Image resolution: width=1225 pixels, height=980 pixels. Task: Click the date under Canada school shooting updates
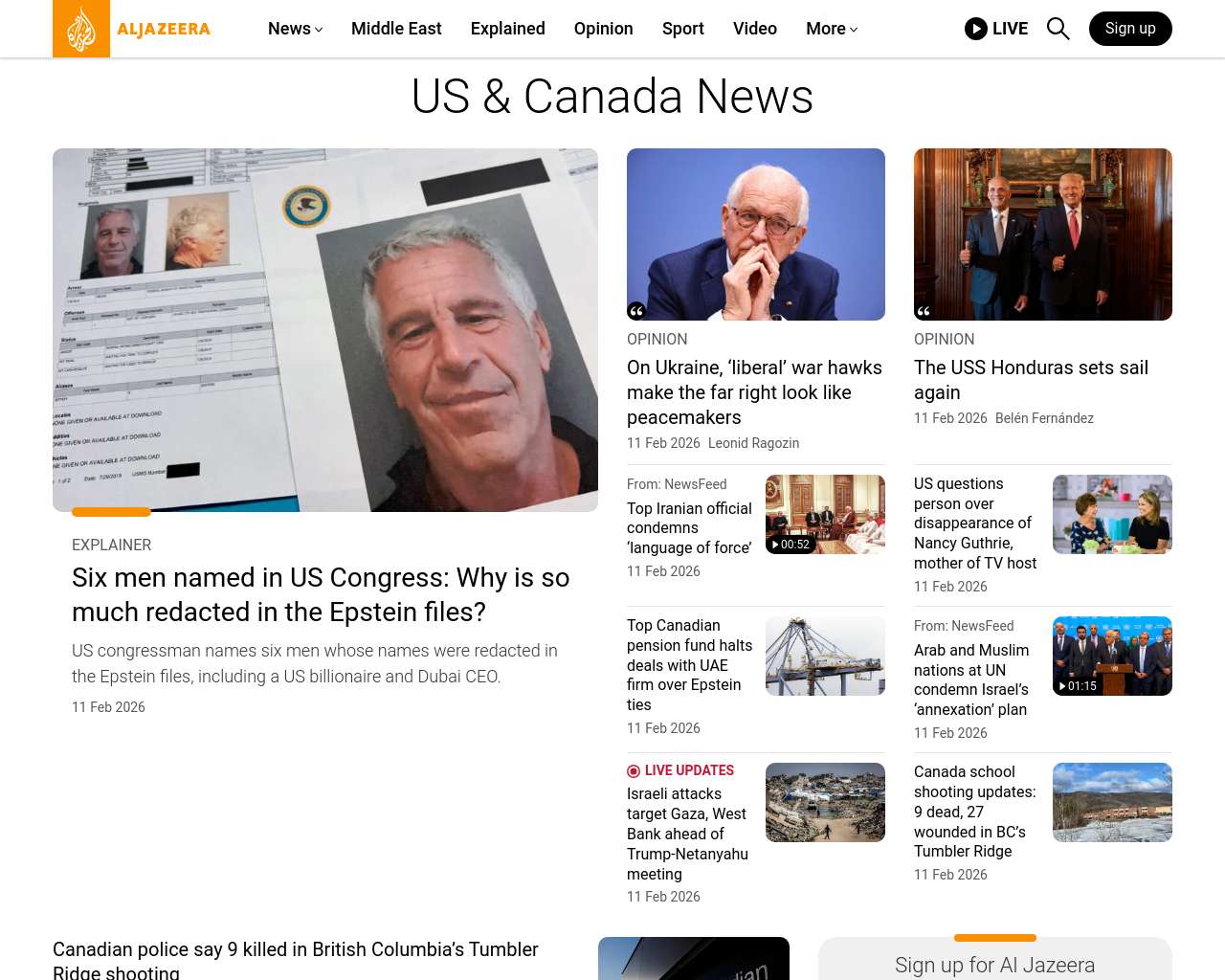tap(950, 875)
